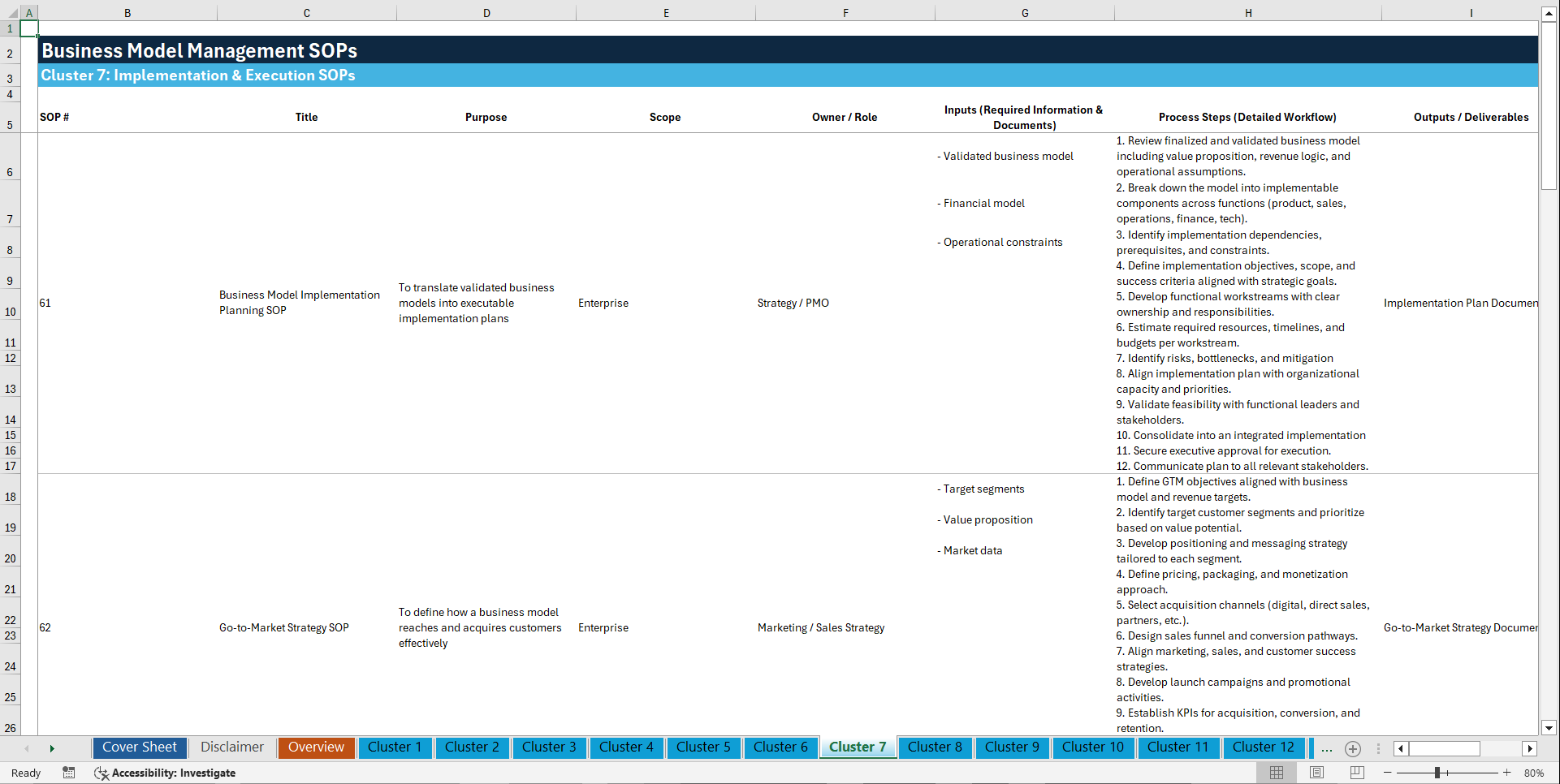Open the Overview sheet tab
The image size is (1560, 784).
pyautogui.click(x=316, y=747)
